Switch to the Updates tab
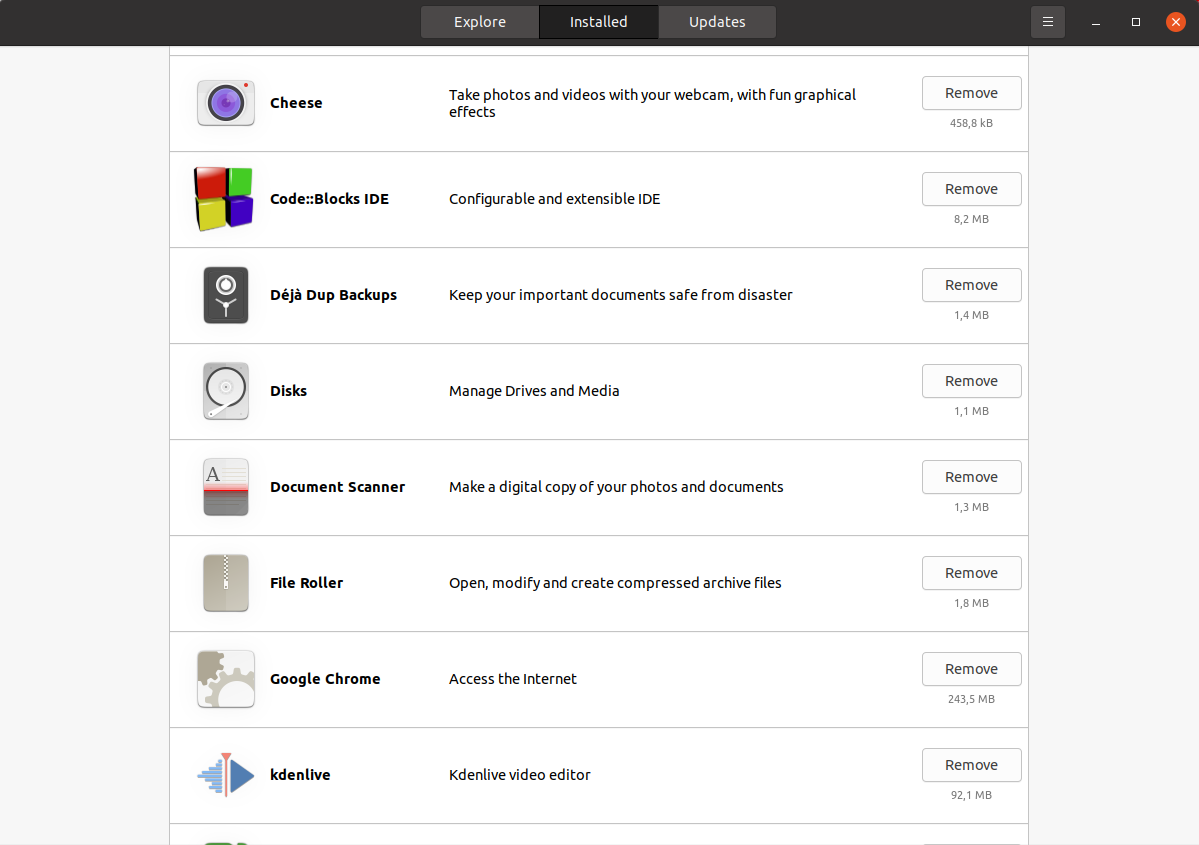The image size is (1199, 845). pyautogui.click(x=717, y=22)
